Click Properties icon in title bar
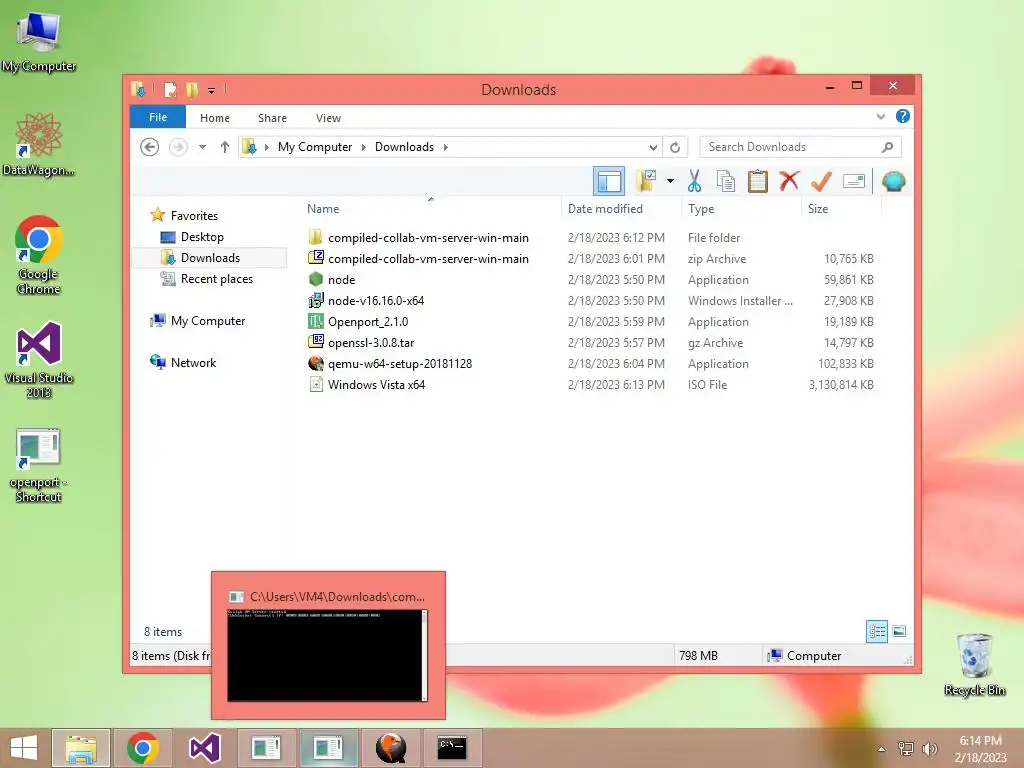Image resolution: width=1024 pixels, height=768 pixels. pos(170,89)
